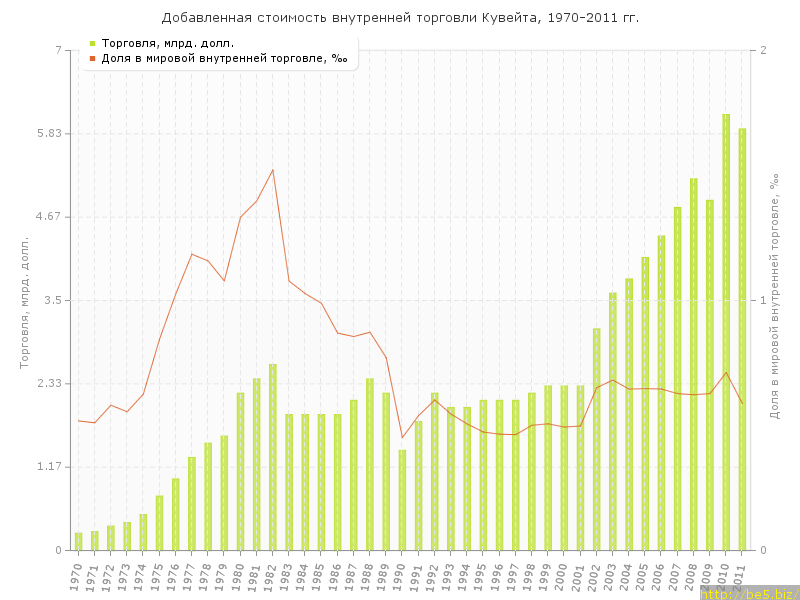Click the 1982 bar in the chart

pos(272,457)
